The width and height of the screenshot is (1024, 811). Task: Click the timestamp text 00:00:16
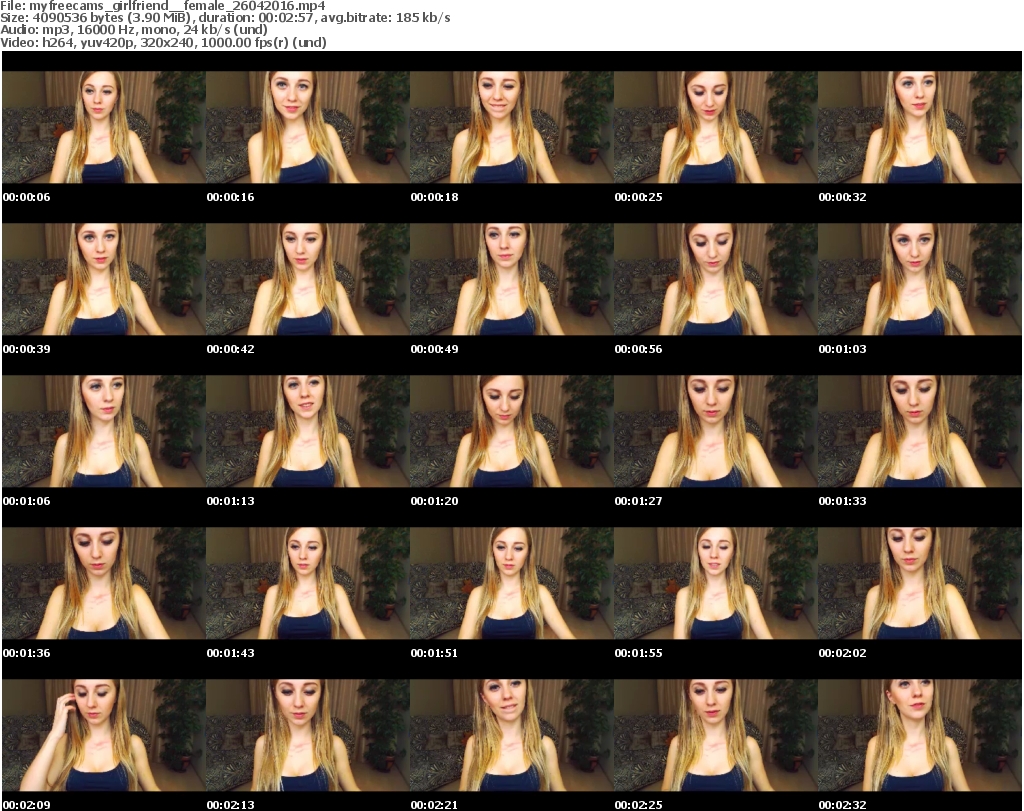click(231, 197)
